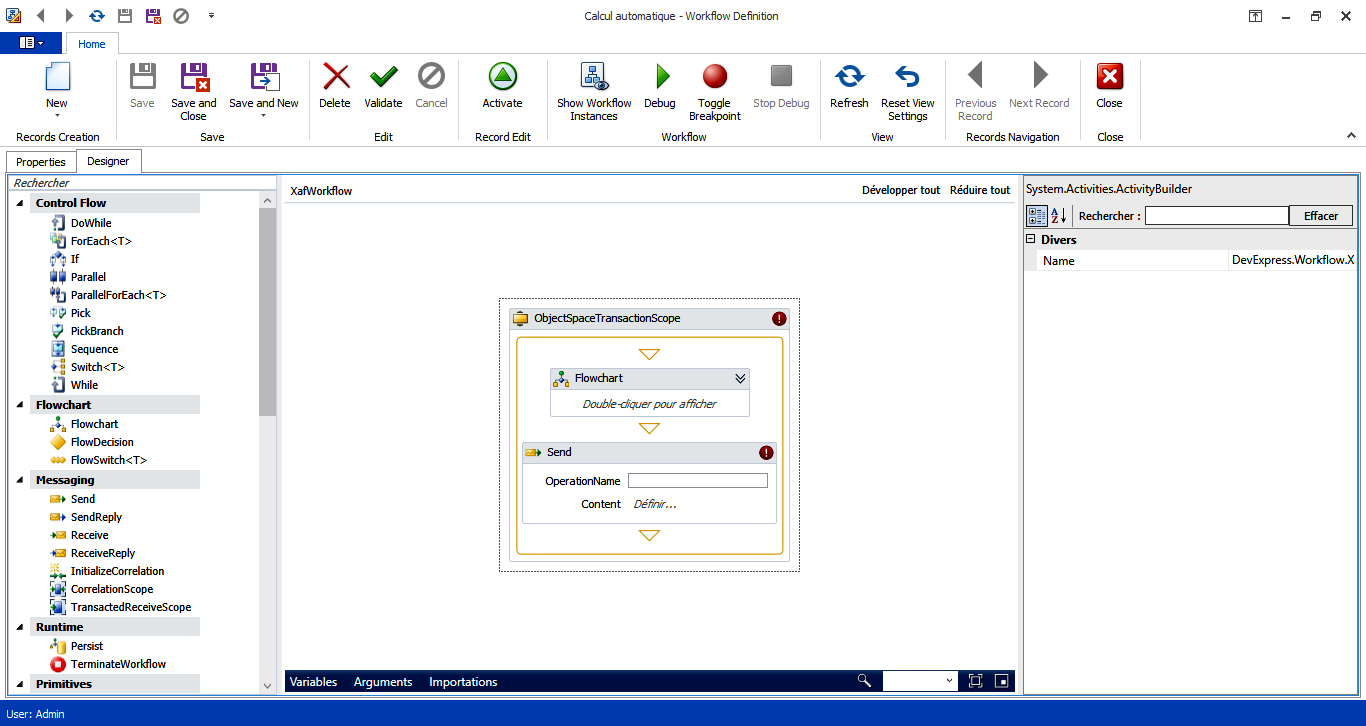Click quick access refresh icon
The image size is (1366, 726).
[97, 16]
